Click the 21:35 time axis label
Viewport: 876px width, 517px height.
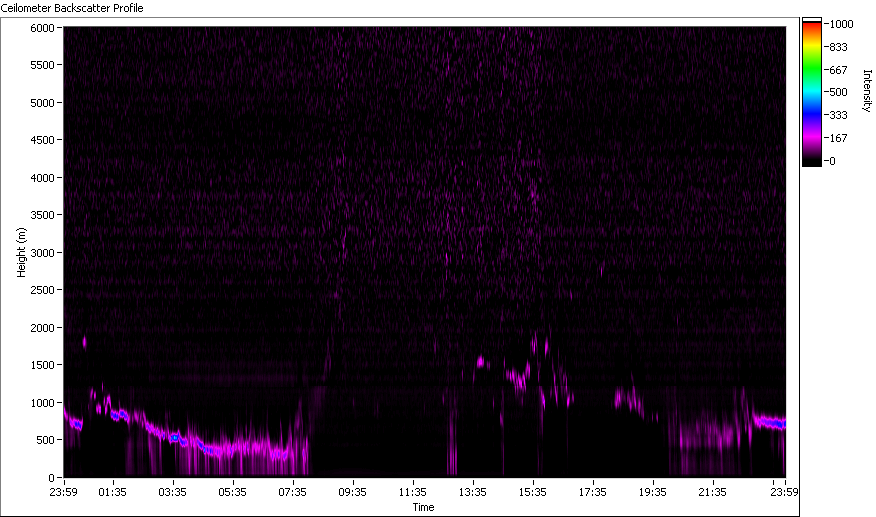[x=712, y=492]
